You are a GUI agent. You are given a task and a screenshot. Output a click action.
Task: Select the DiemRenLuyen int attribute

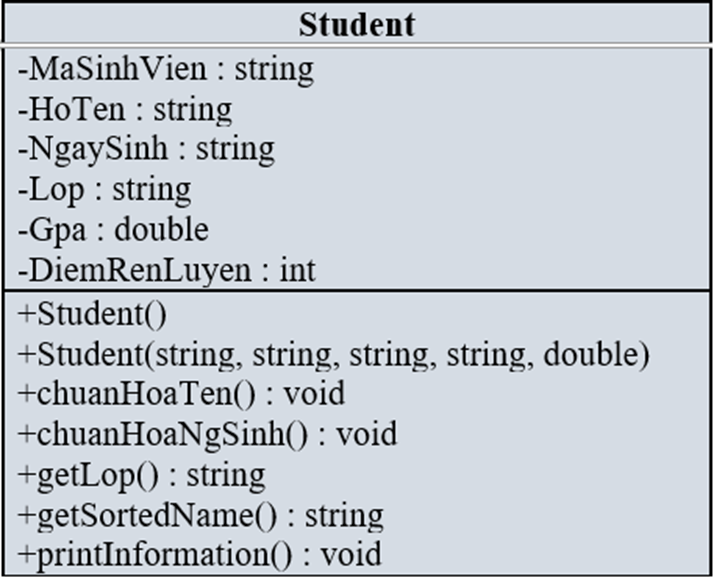click(167, 270)
